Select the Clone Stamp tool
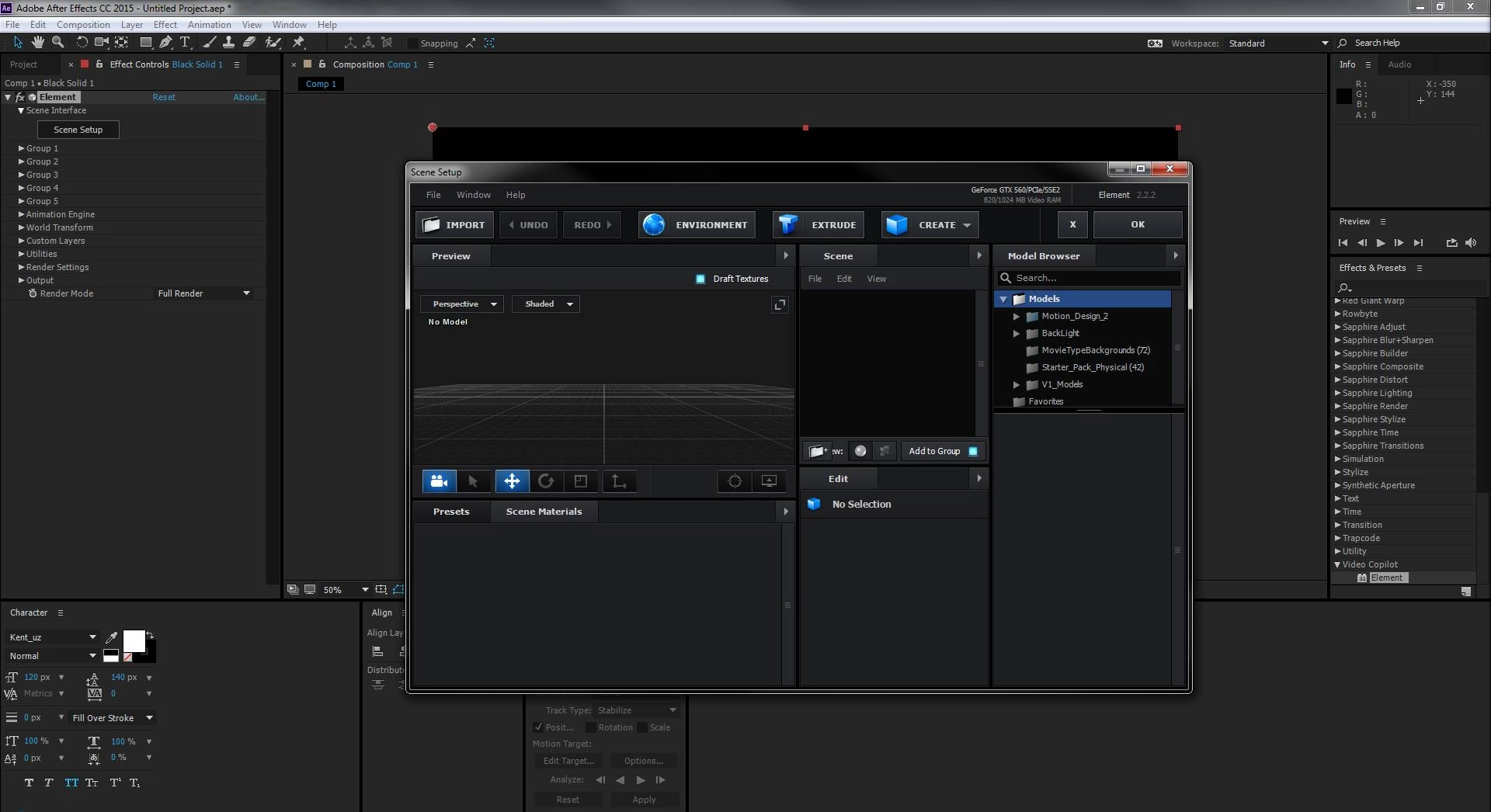The width and height of the screenshot is (1491, 812). coord(229,43)
